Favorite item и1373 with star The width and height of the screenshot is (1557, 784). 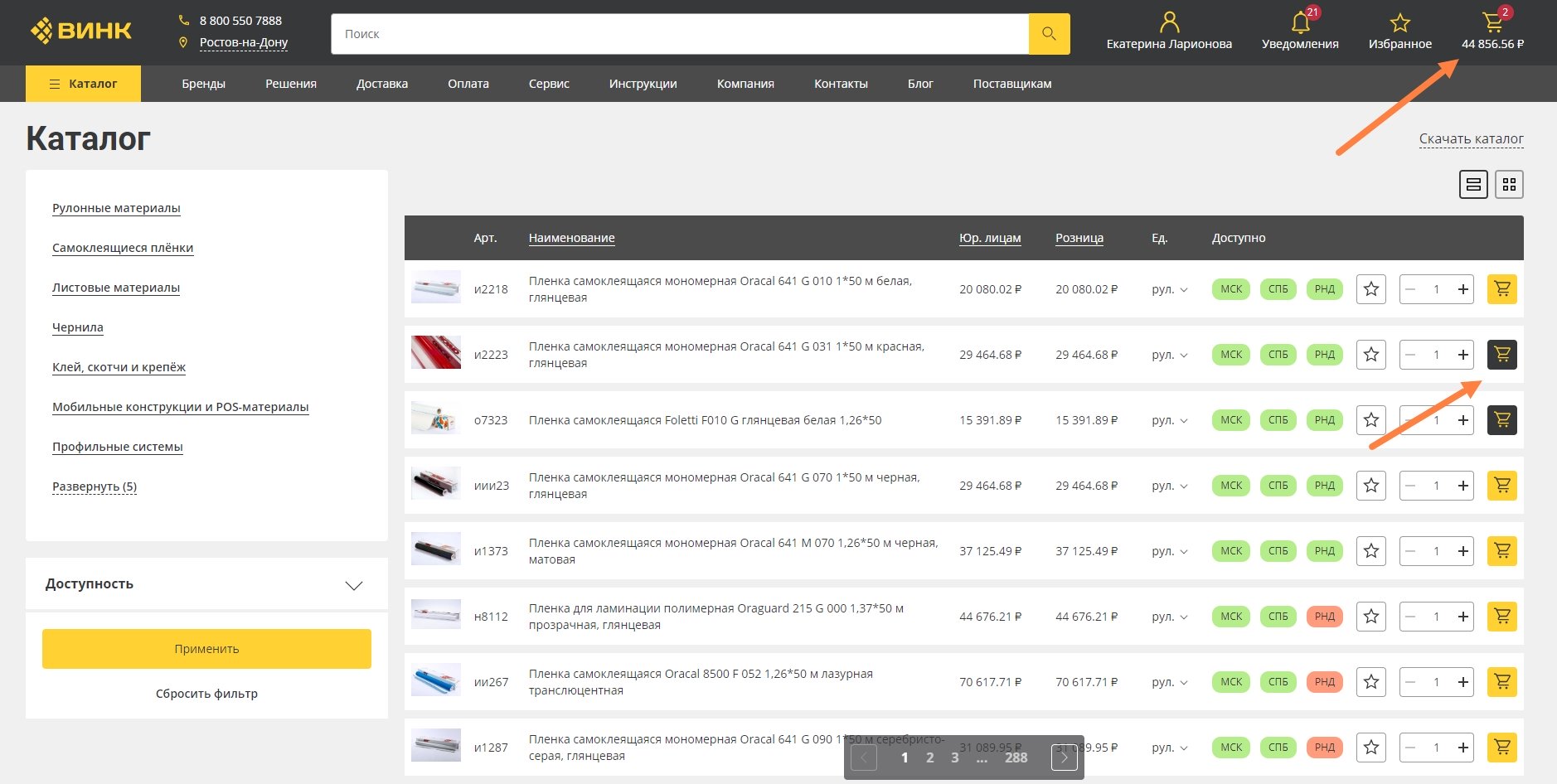(x=1371, y=551)
